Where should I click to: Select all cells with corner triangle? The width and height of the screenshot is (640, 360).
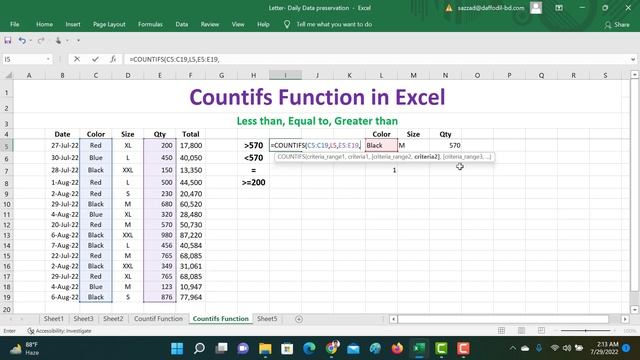pos(8,75)
